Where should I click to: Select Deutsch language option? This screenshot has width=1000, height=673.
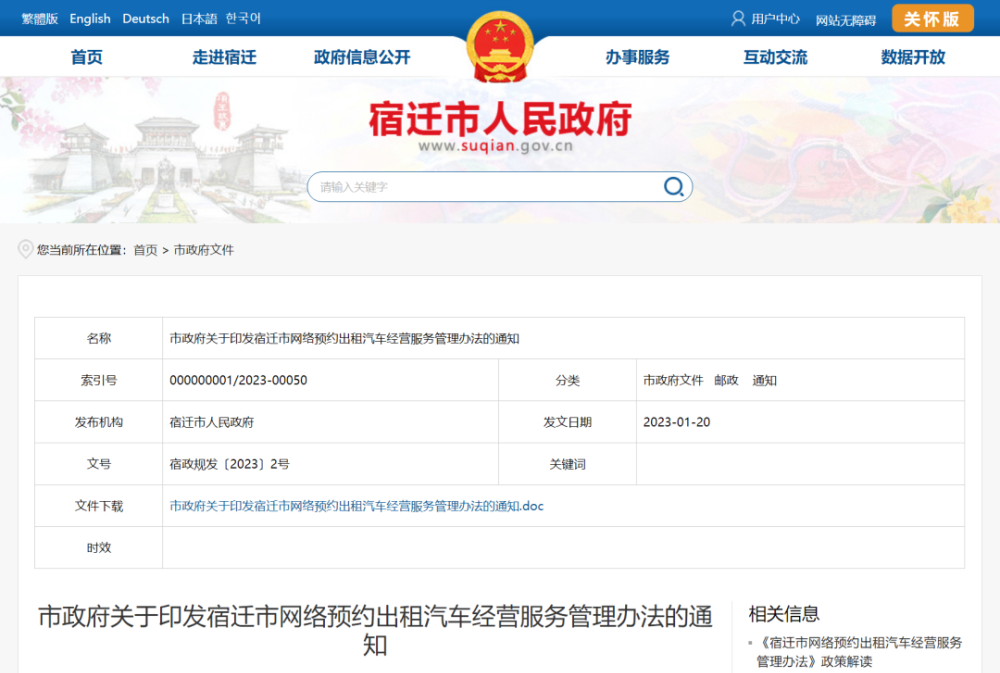point(146,19)
